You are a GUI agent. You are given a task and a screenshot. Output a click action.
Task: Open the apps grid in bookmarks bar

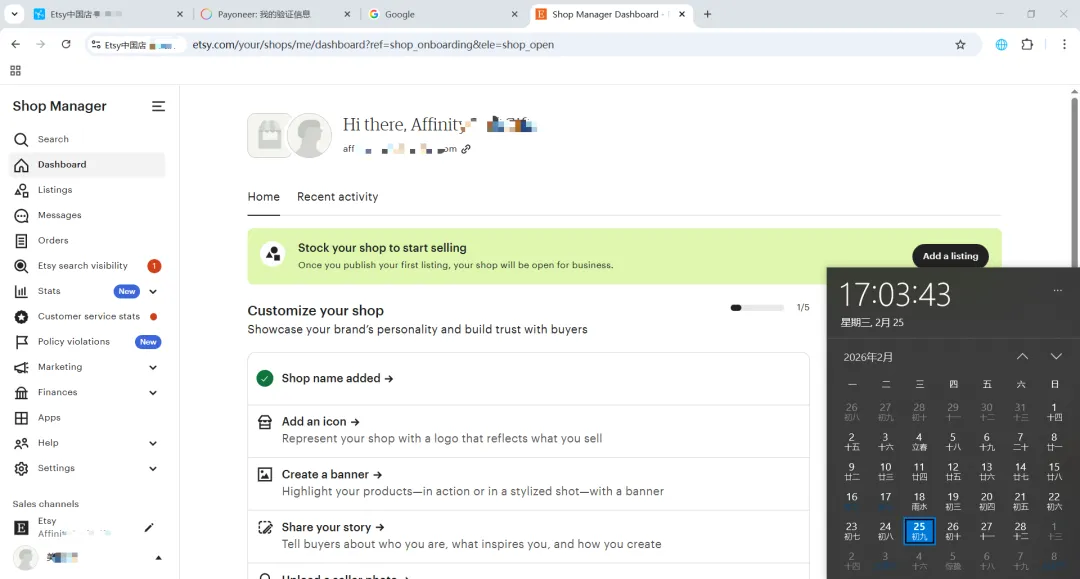tap(15, 70)
